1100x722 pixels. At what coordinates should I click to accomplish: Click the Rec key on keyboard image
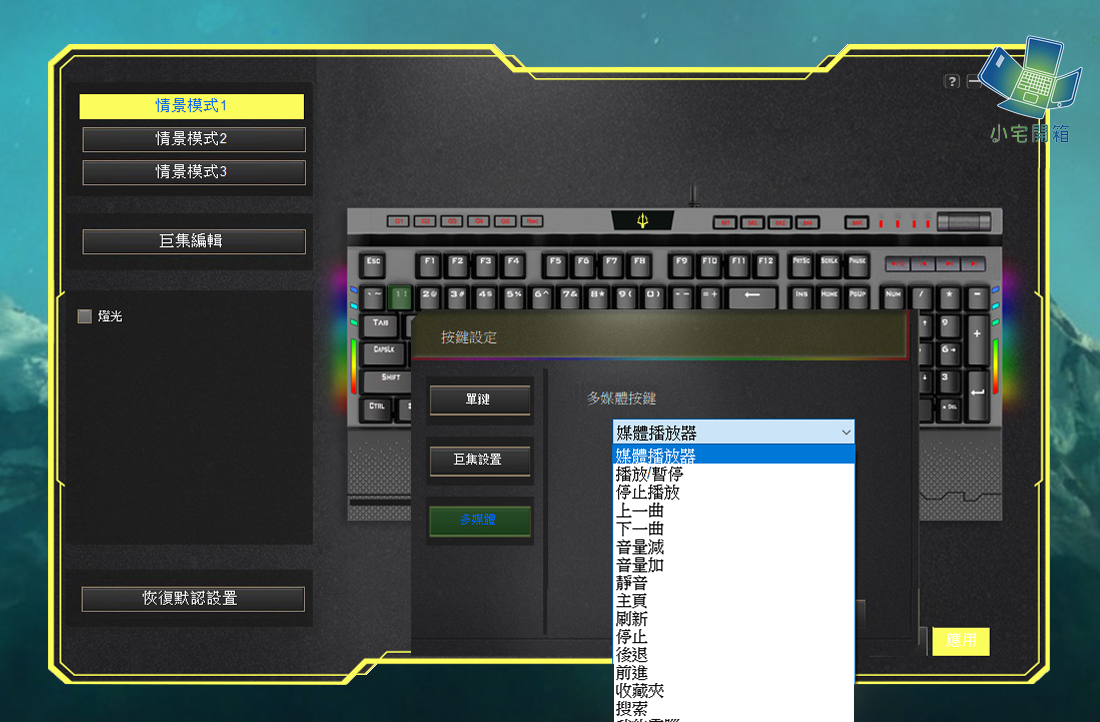click(x=532, y=221)
